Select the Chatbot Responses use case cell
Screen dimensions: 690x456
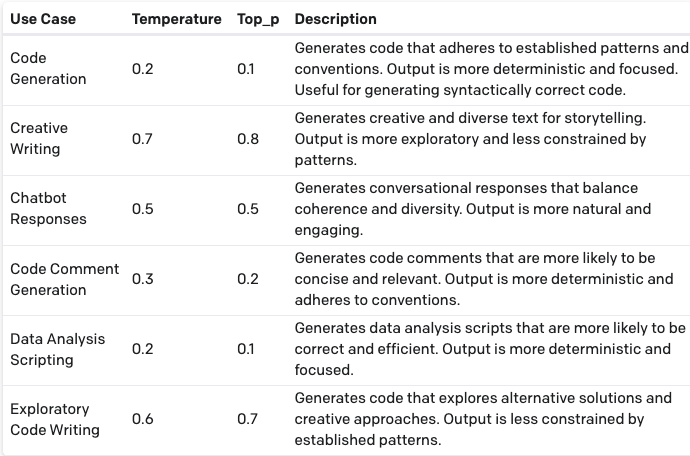pos(48,209)
